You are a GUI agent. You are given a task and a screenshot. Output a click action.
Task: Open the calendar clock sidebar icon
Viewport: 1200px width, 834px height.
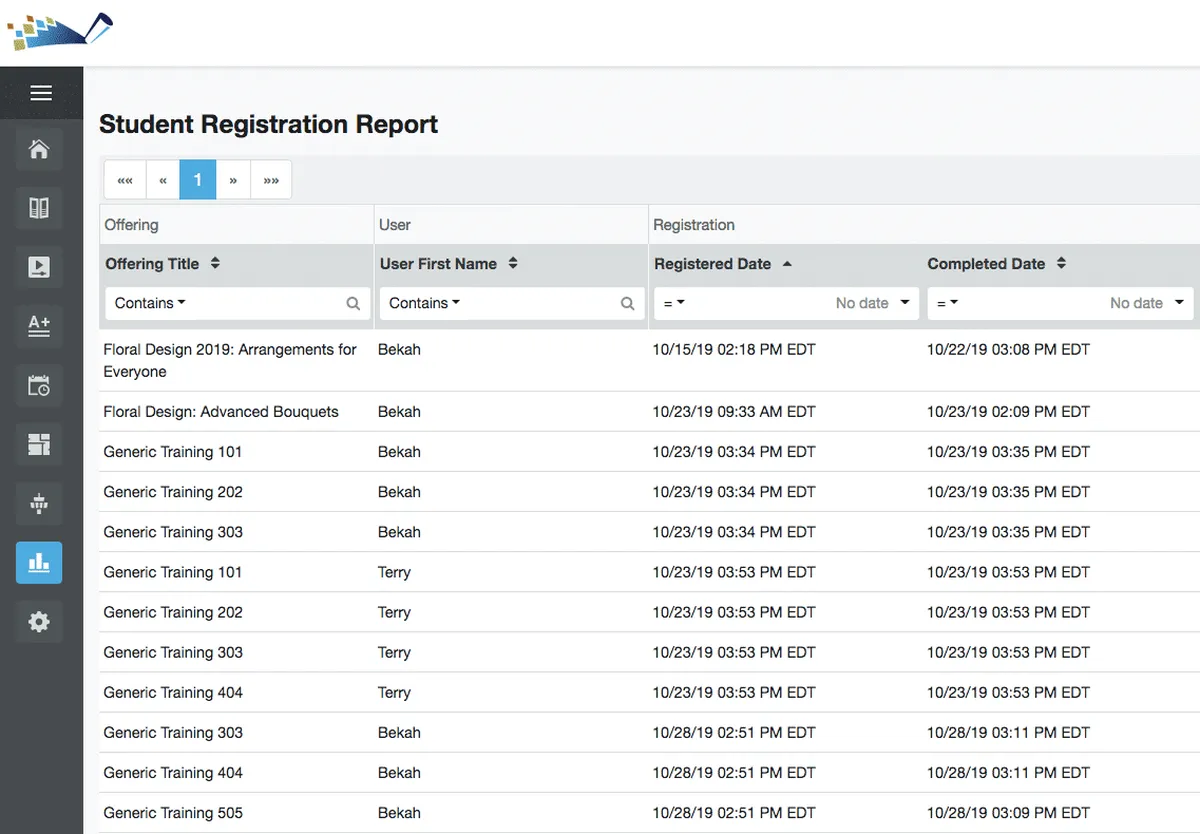(39, 386)
